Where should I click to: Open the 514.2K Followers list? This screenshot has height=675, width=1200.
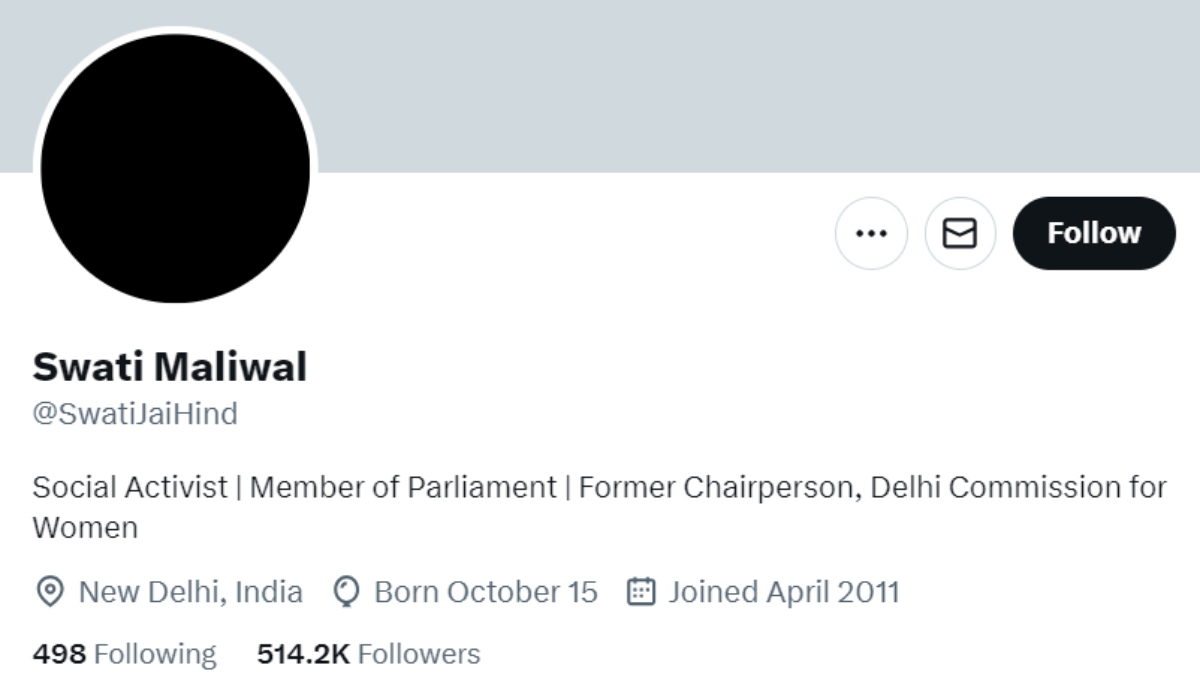(x=368, y=654)
